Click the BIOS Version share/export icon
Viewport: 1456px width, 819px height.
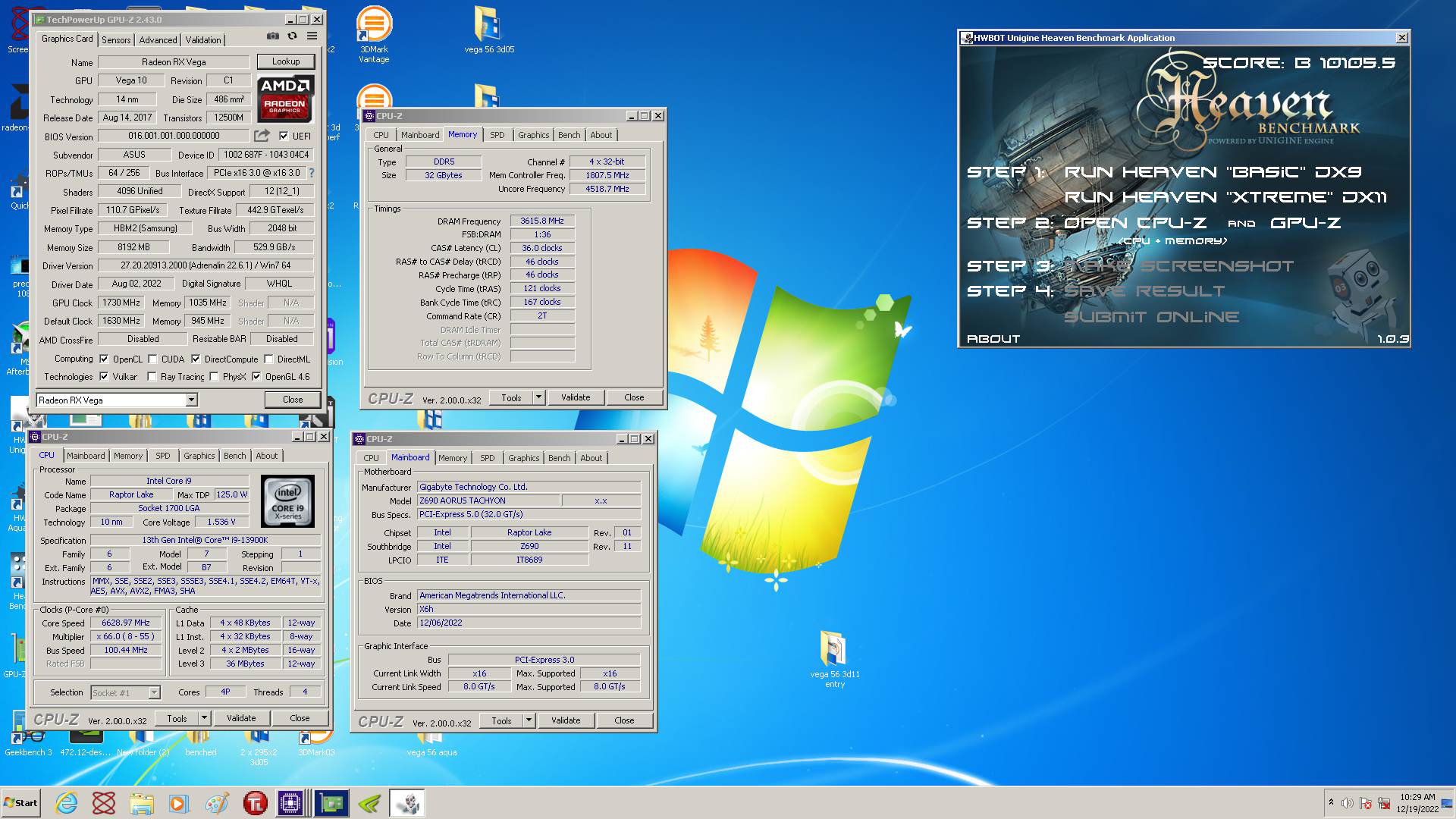pos(262,136)
